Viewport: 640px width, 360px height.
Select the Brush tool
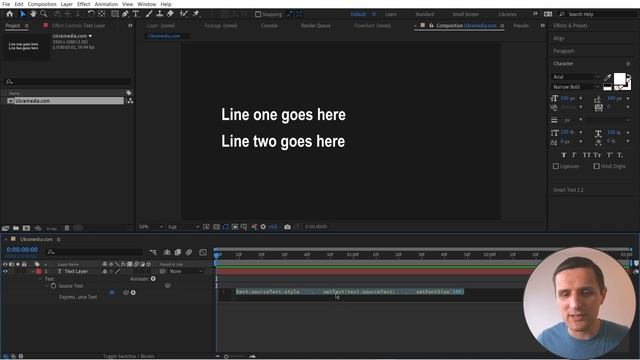(149, 14)
